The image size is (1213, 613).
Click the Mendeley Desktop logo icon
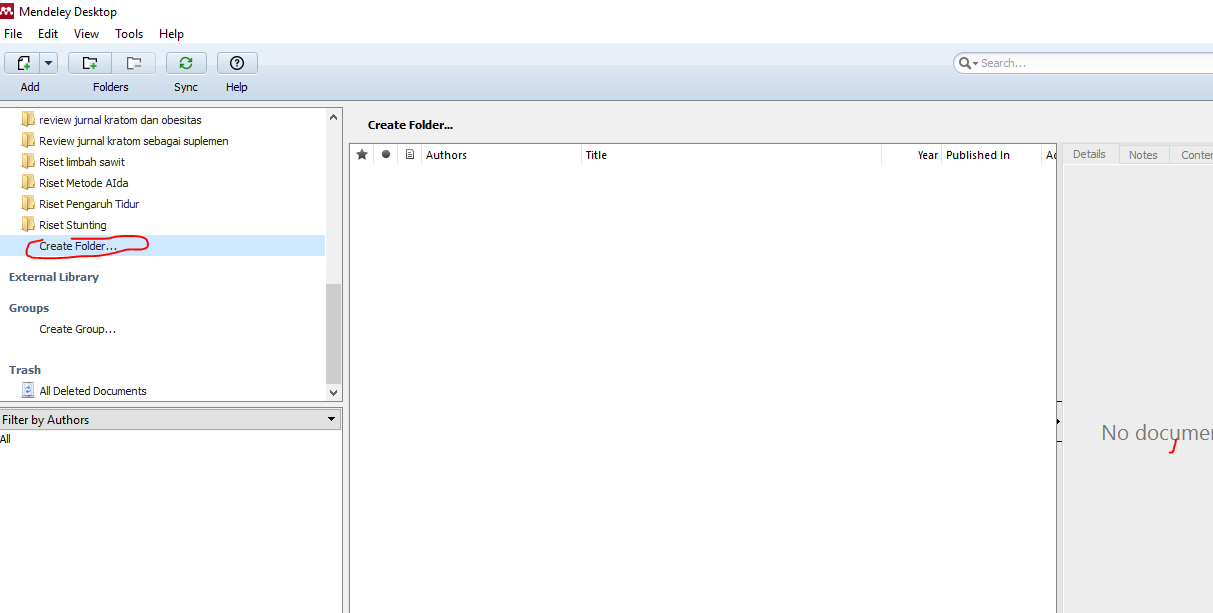pyautogui.click(x=8, y=12)
